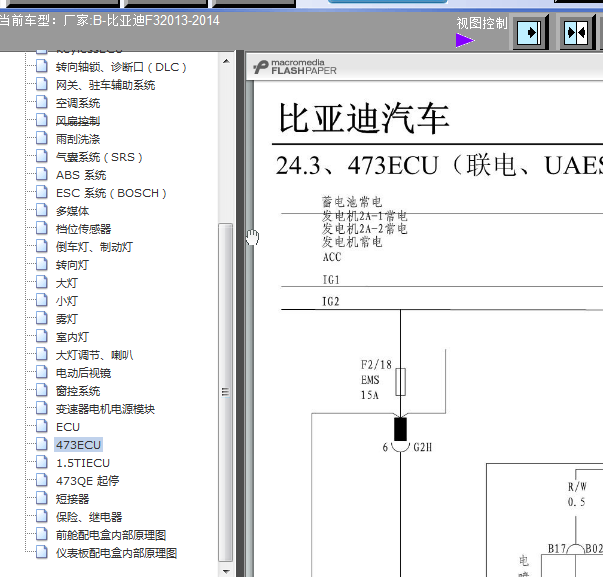Image resolution: width=603 pixels, height=577 pixels.
Task: Select 网关、驻车辅助系统 in the tree
Action: click(x=105, y=85)
